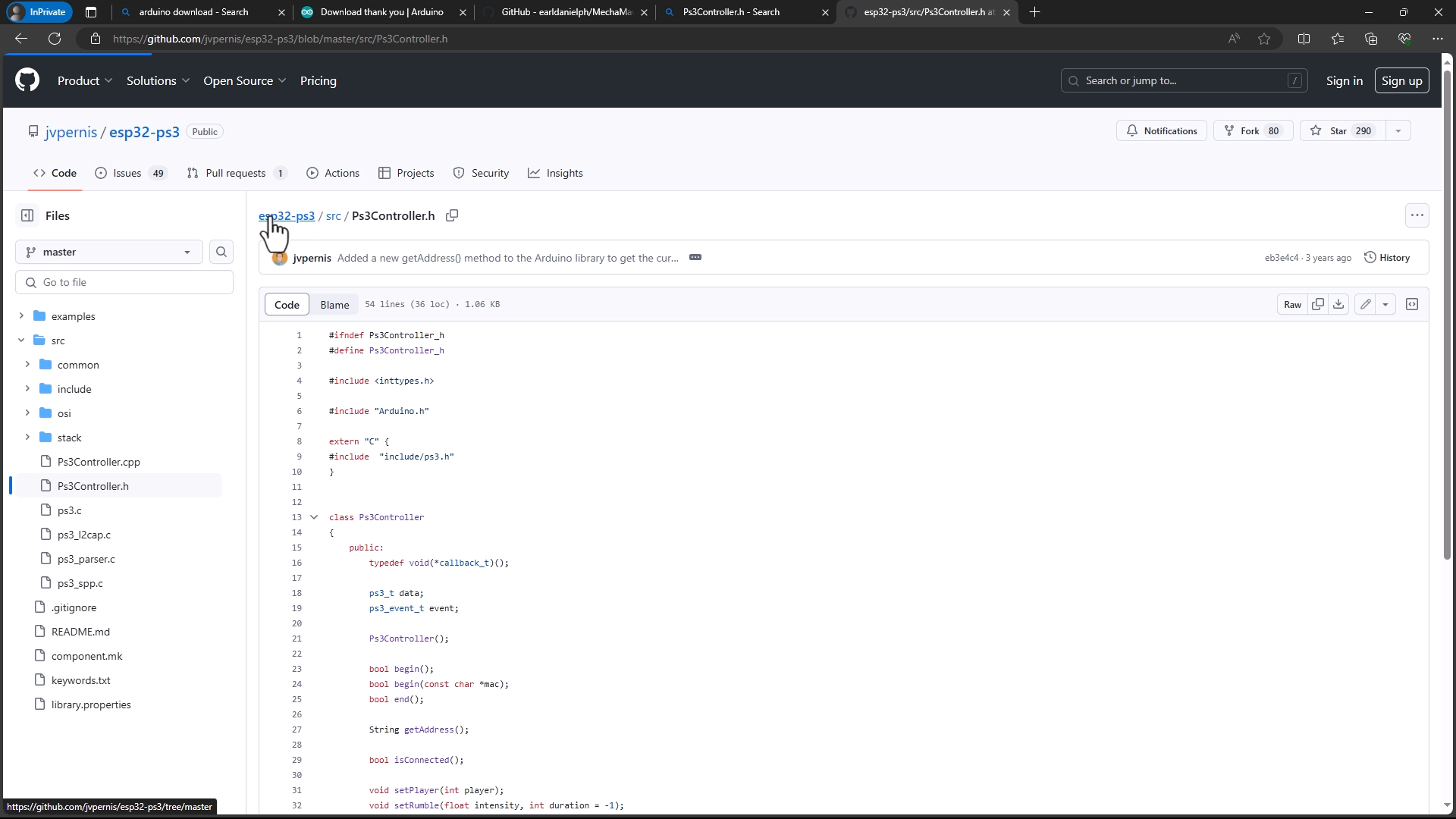This screenshot has height=819, width=1456.
Task: Open a new browser tab
Action: [1035, 12]
